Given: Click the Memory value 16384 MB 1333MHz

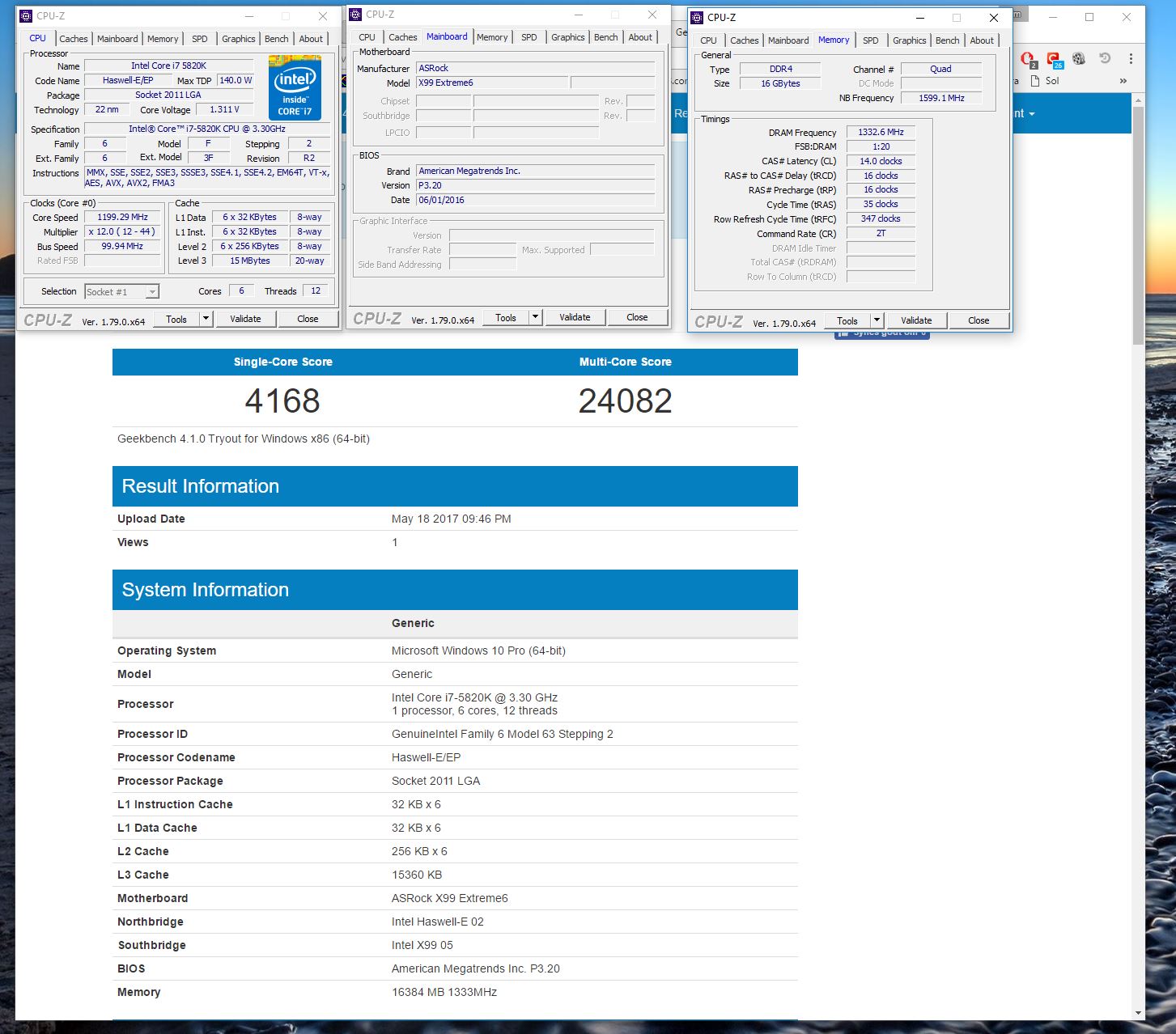Looking at the screenshot, I should [444, 992].
